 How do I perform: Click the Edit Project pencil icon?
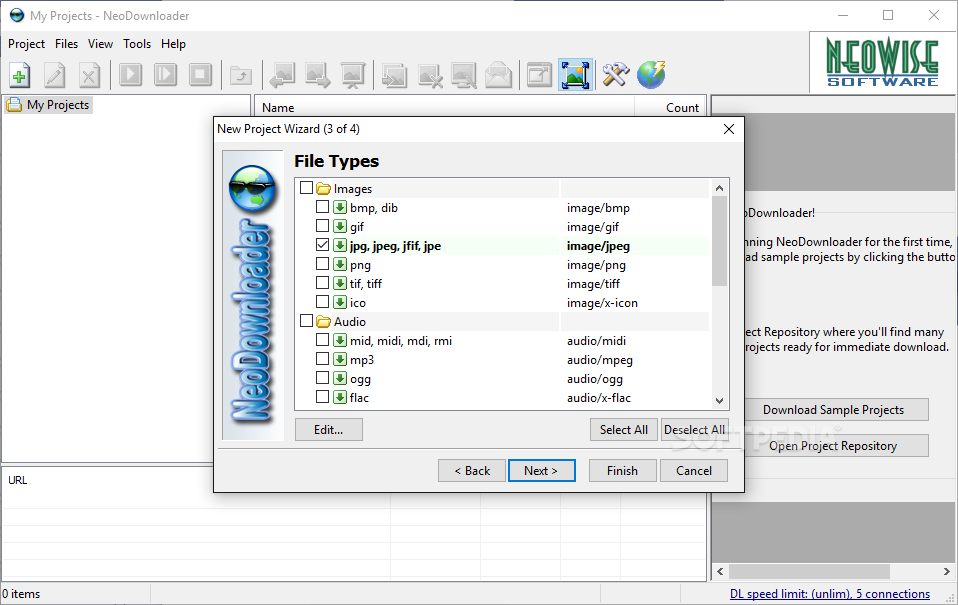55,75
